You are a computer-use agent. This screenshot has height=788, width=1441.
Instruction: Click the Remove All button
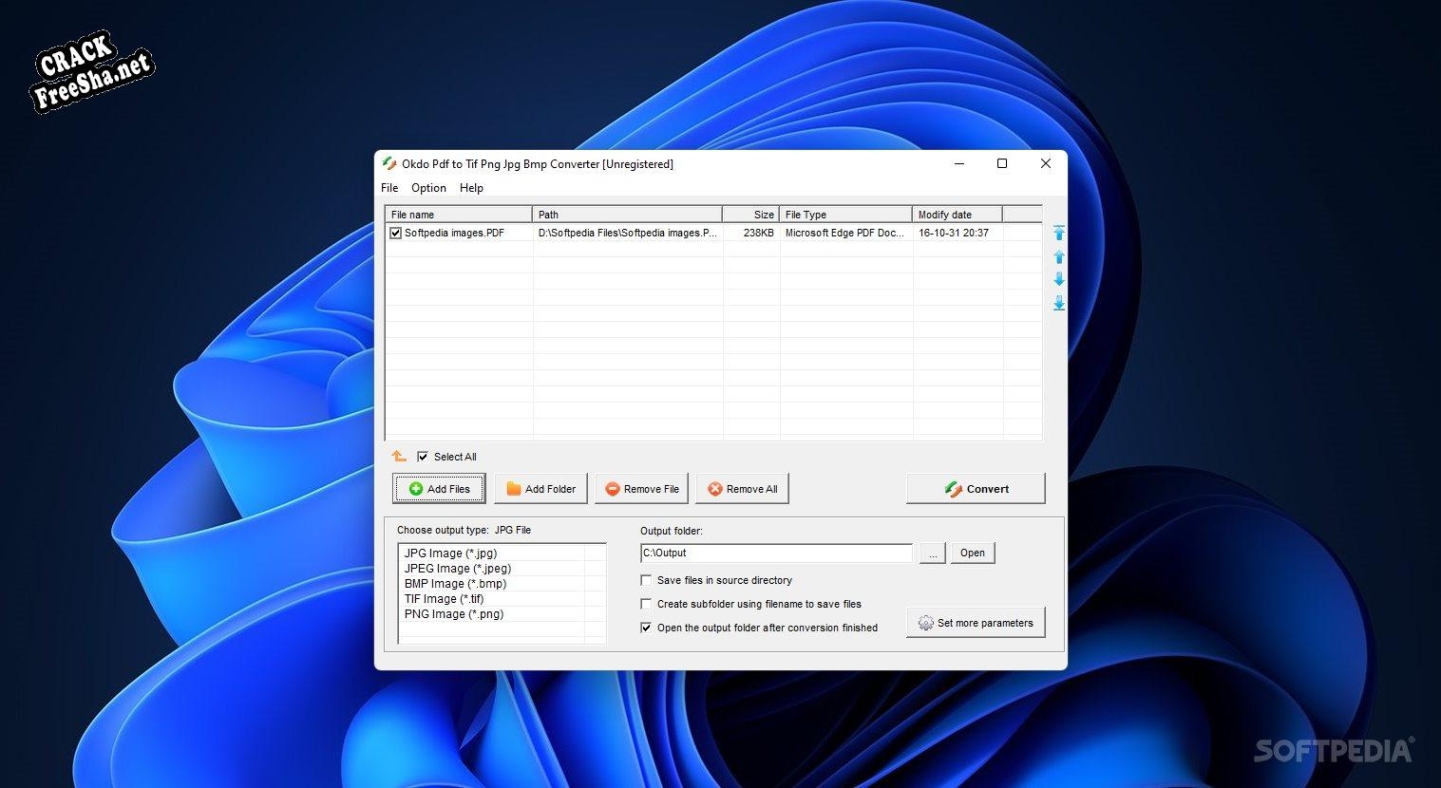click(x=742, y=489)
